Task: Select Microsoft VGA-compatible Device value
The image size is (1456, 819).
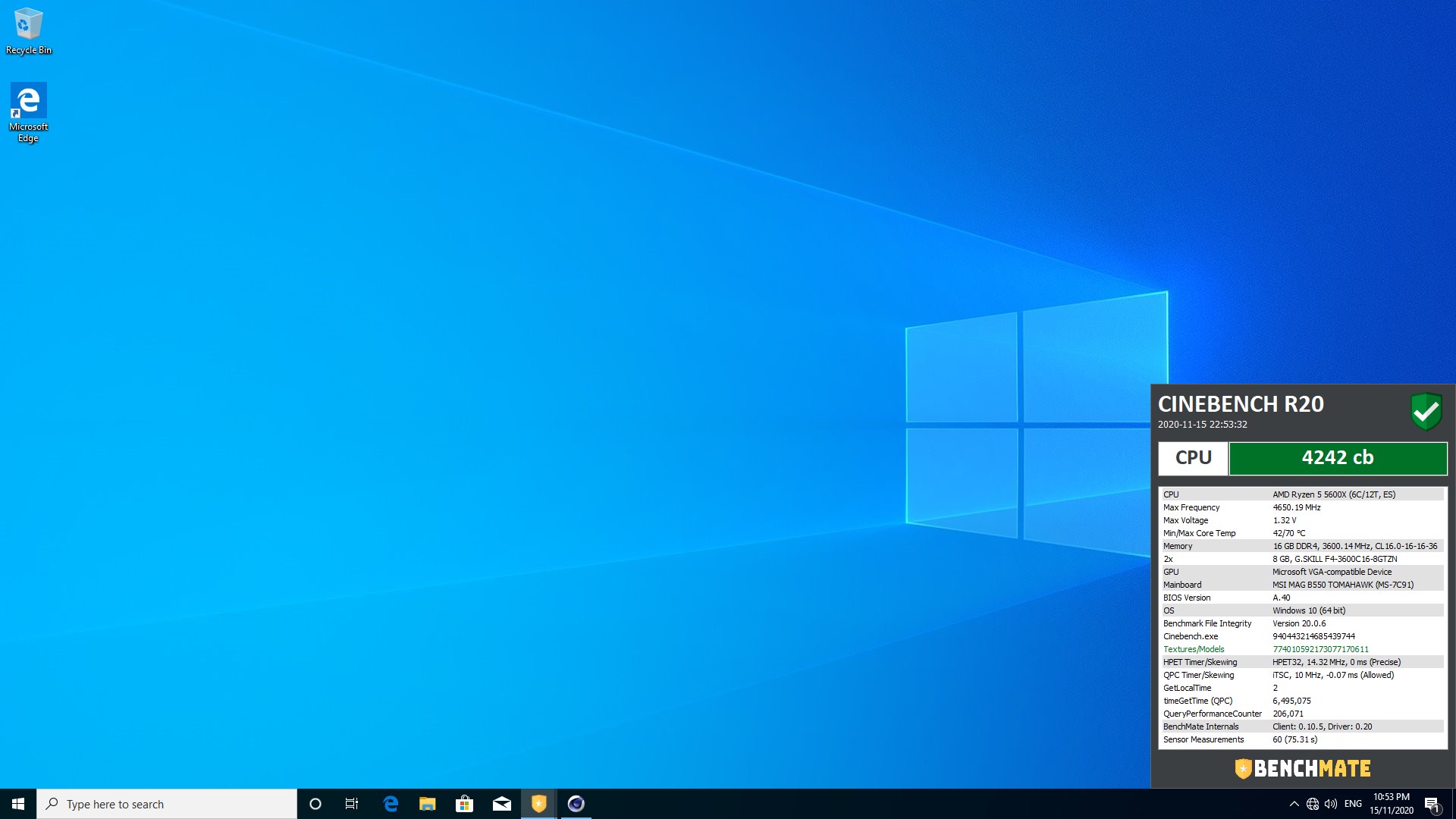Action: point(1332,572)
